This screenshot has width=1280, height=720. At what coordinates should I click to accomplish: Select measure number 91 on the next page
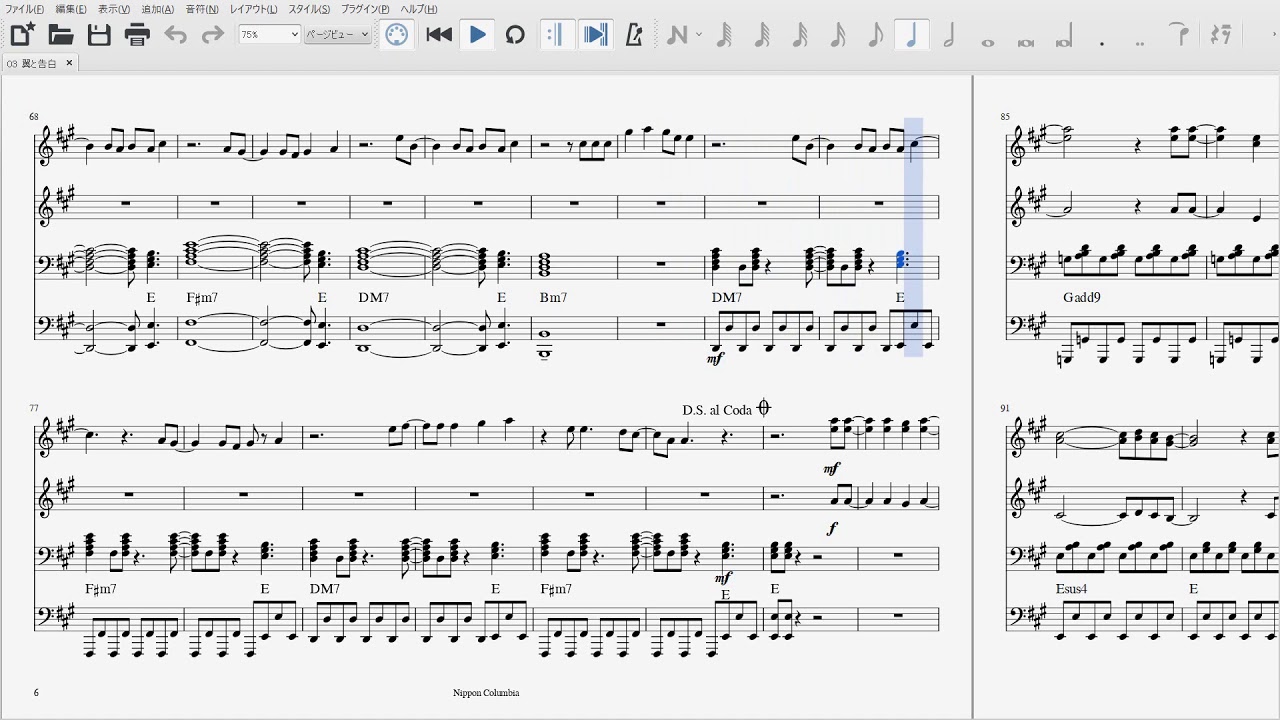tap(1005, 408)
